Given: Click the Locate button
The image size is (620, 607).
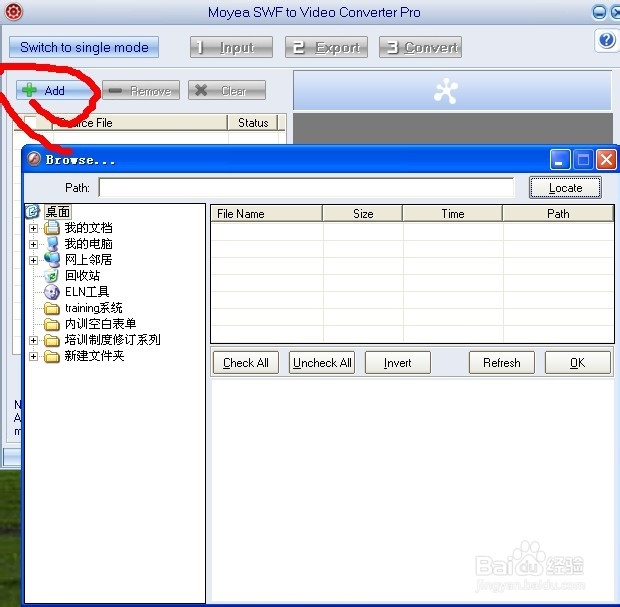Looking at the screenshot, I should point(565,188).
